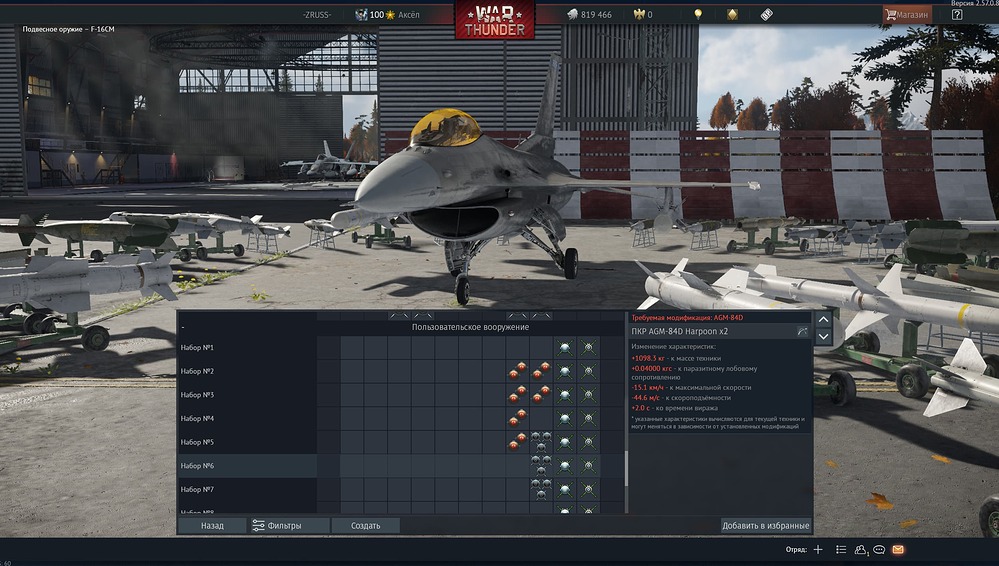The width and height of the screenshot is (999, 566).
Task: Select highlighted preset Набор №6
Action: (x=247, y=466)
